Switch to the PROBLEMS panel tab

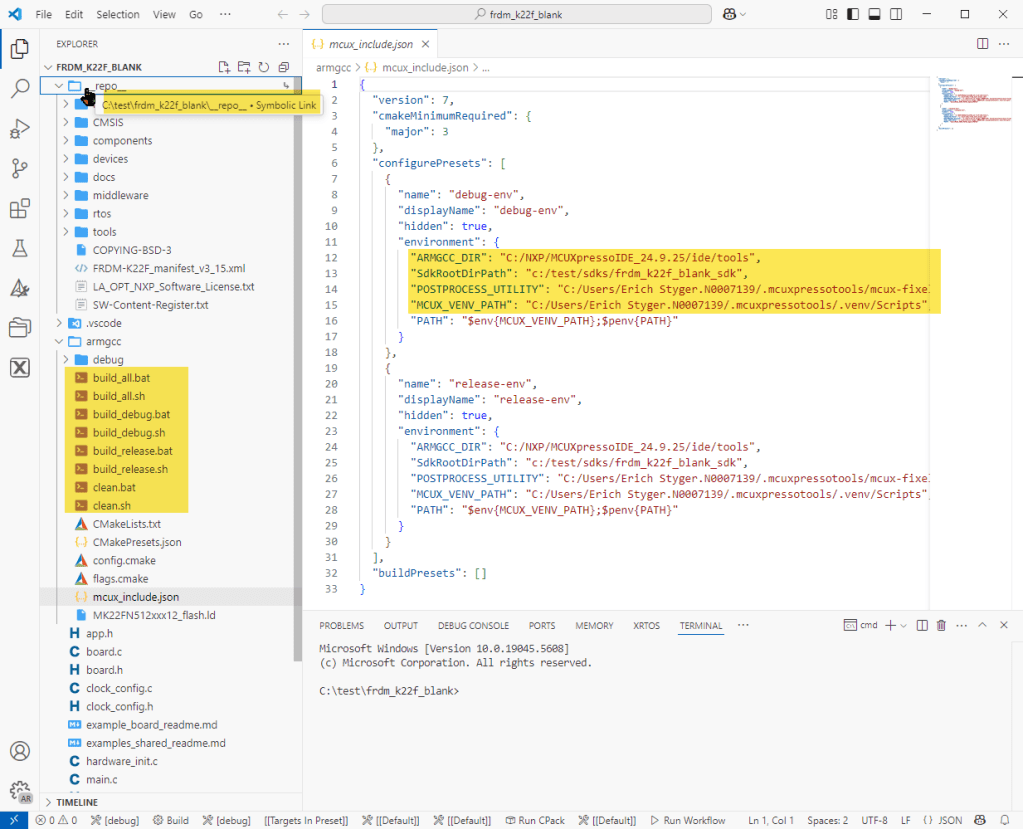[341, 626]
